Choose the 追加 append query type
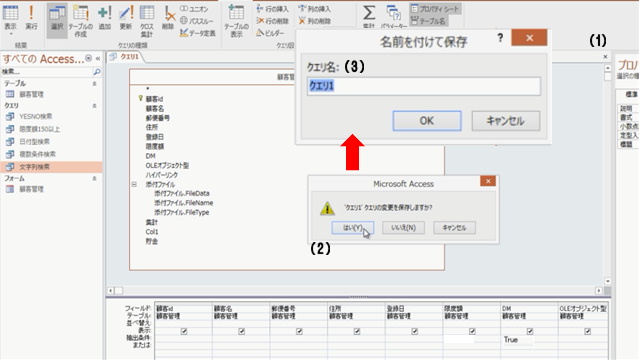640x360 pixels. (x=105, y=18)
